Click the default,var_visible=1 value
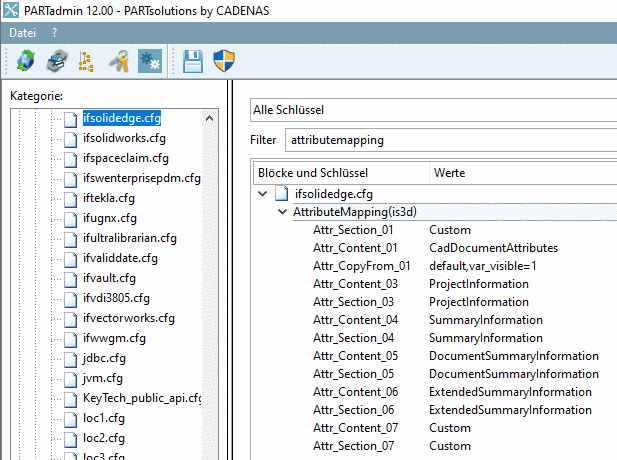Viewport: 617px width, 460px height. tap(483, 266)
